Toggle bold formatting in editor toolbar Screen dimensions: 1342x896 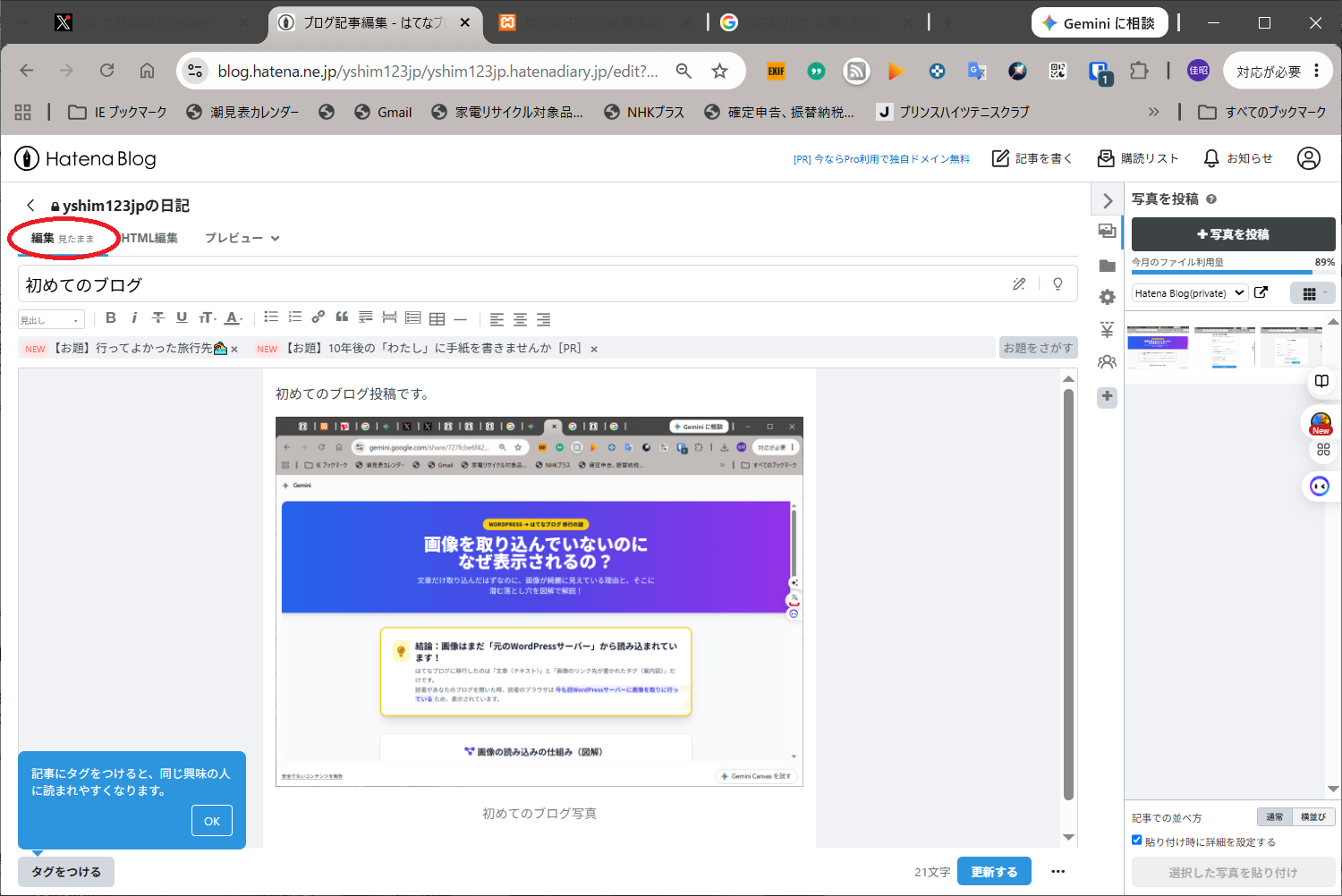coord(111,317)
